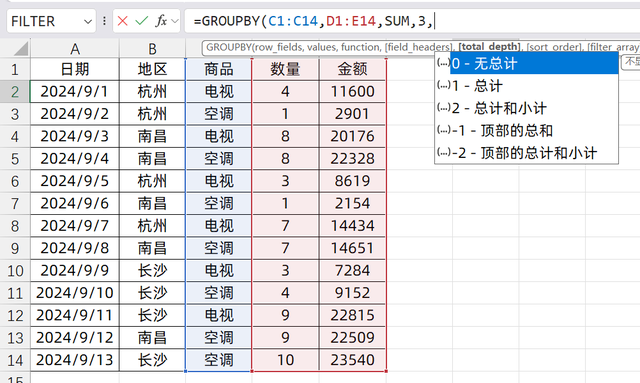
Task: Click the three-dot formula bar resize handle
Action: pos(104,21)
